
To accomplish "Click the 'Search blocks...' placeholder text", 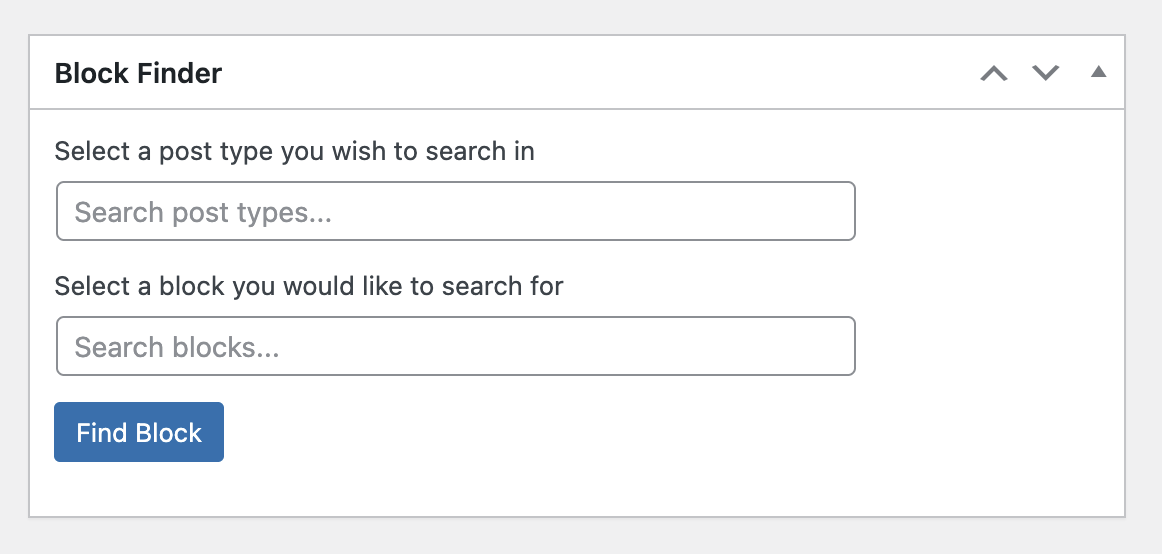I will coord(176,347).
